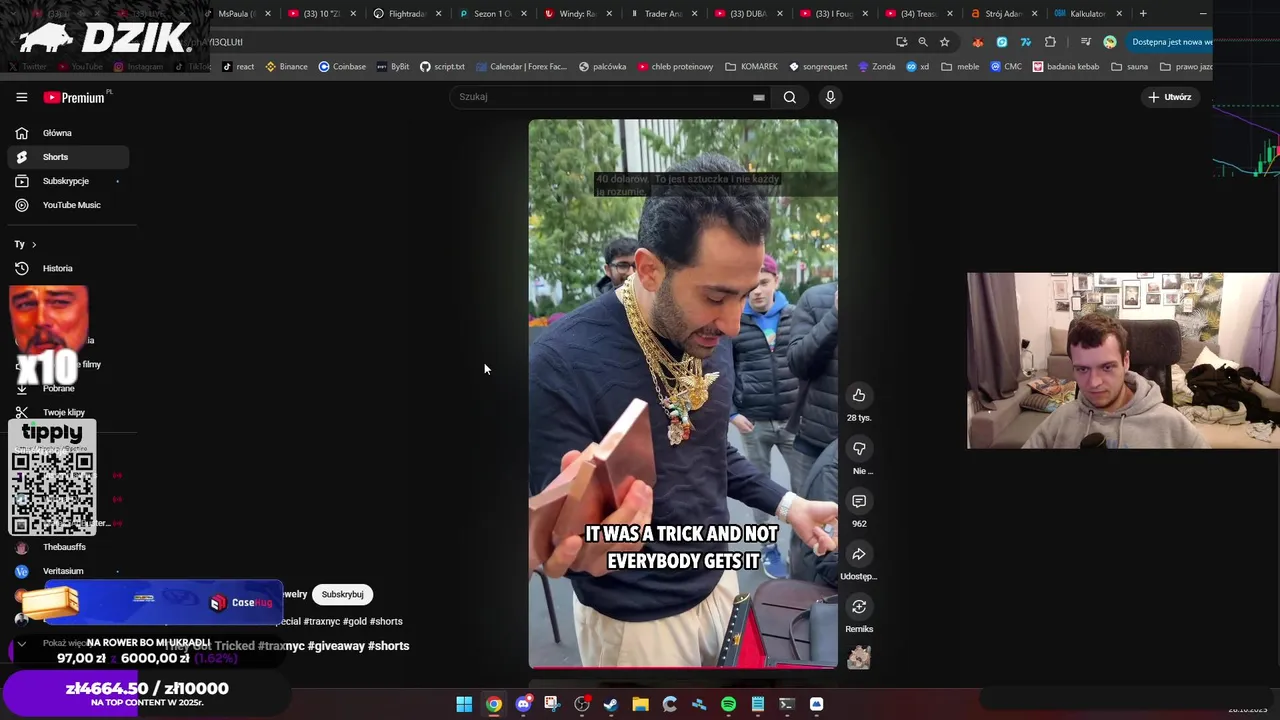1280x720 pixels.
Task: Open the on-screen keyboard in search box
Action: 759,97
